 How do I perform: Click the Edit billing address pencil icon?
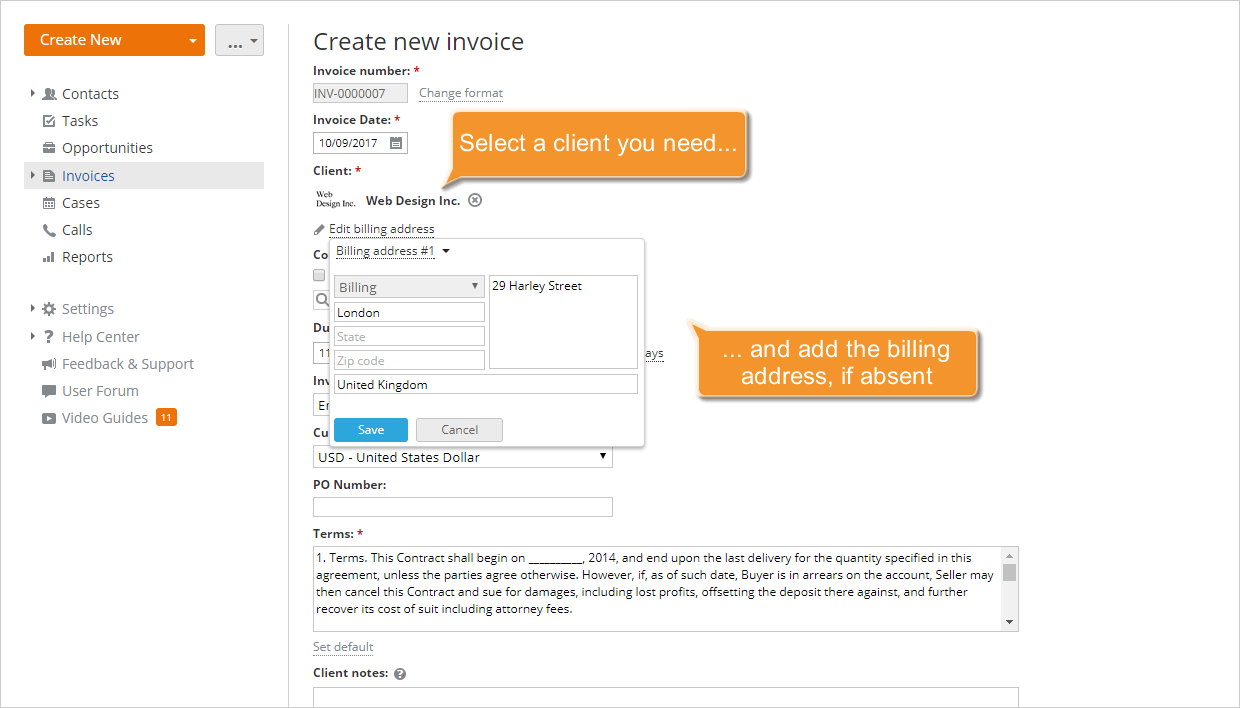(x=317, y=228)
